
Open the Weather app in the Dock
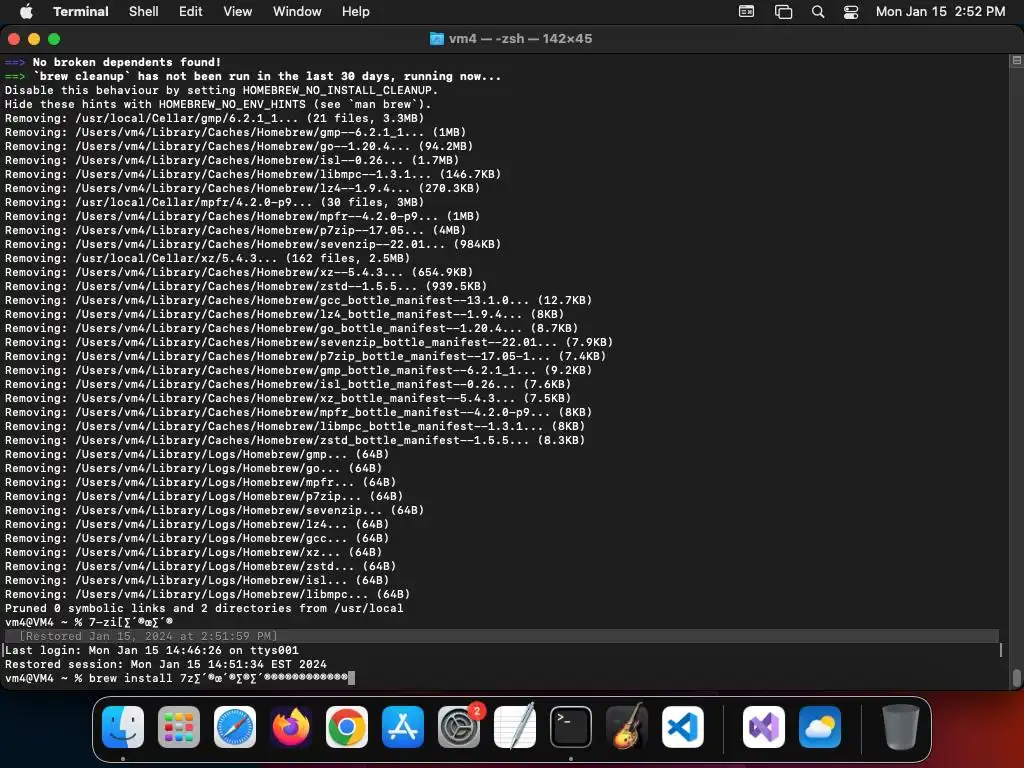coord(820,727)
